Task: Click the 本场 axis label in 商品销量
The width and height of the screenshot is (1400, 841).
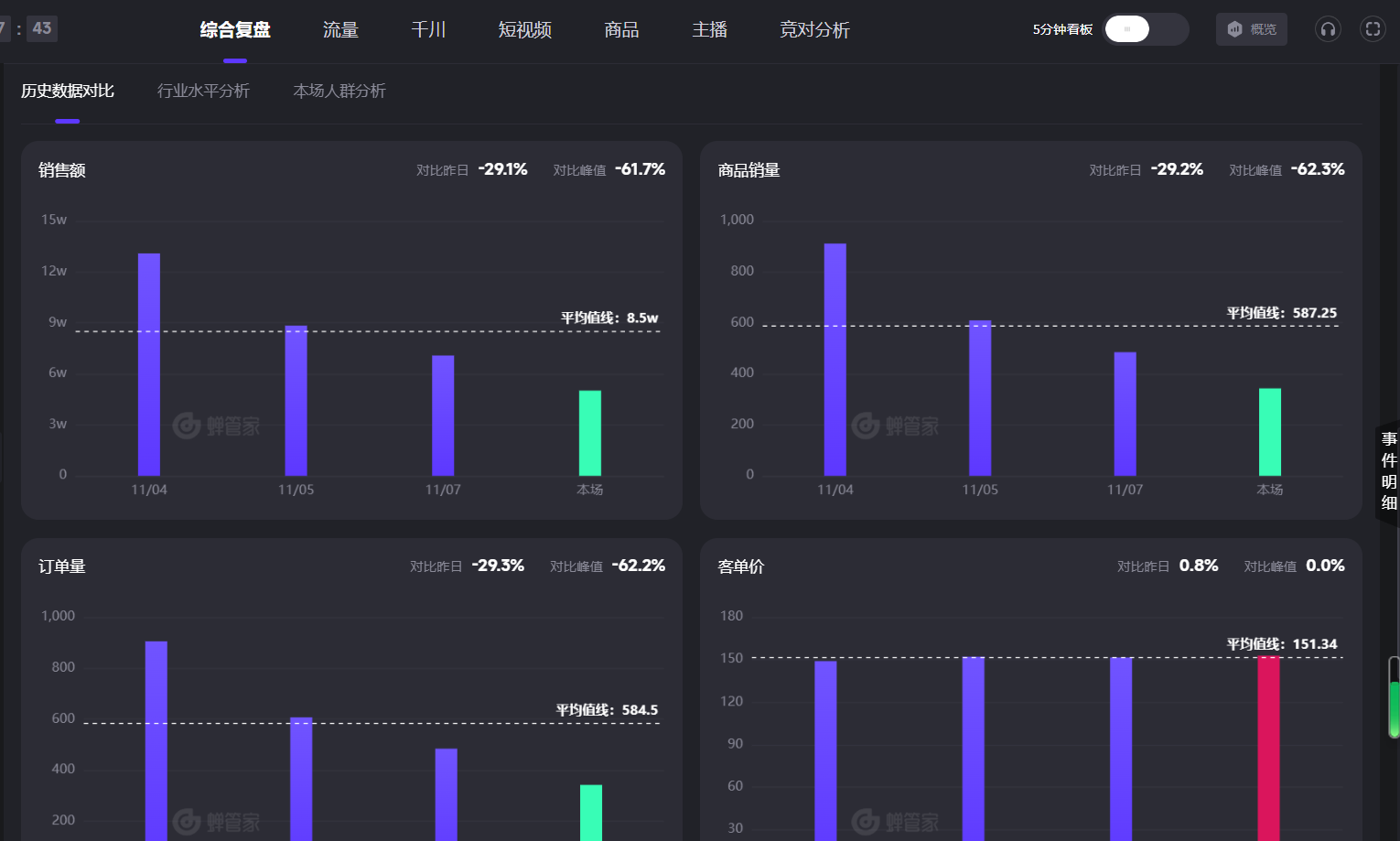Action: [1270, 490]
